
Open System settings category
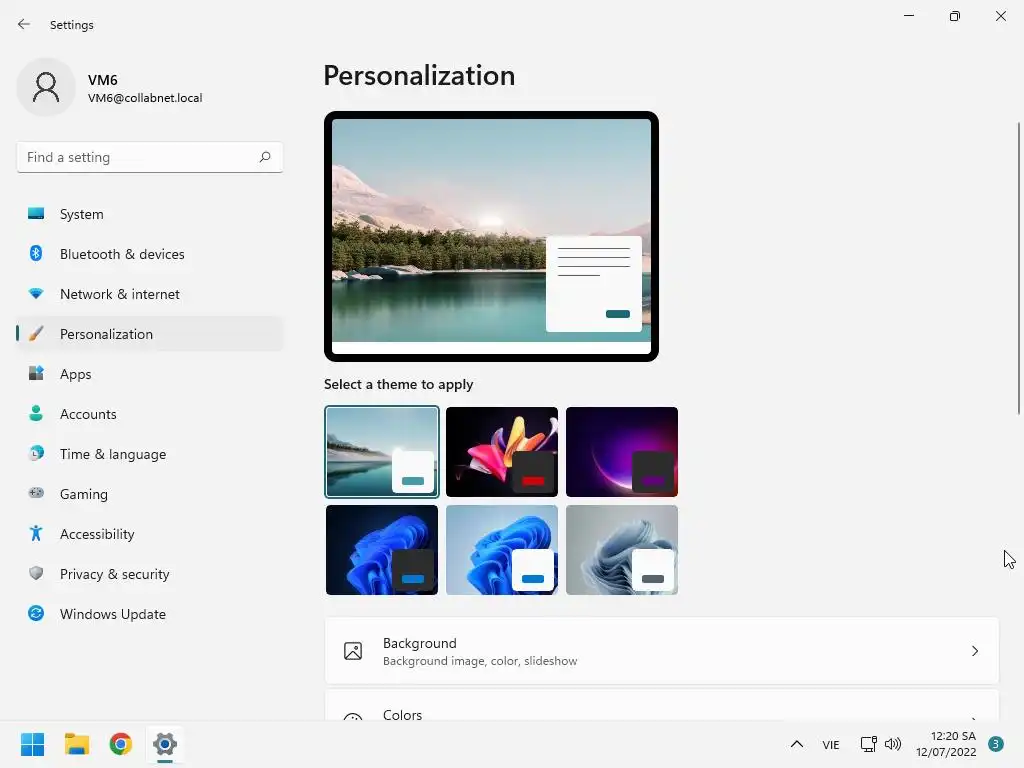coord(150,214)
